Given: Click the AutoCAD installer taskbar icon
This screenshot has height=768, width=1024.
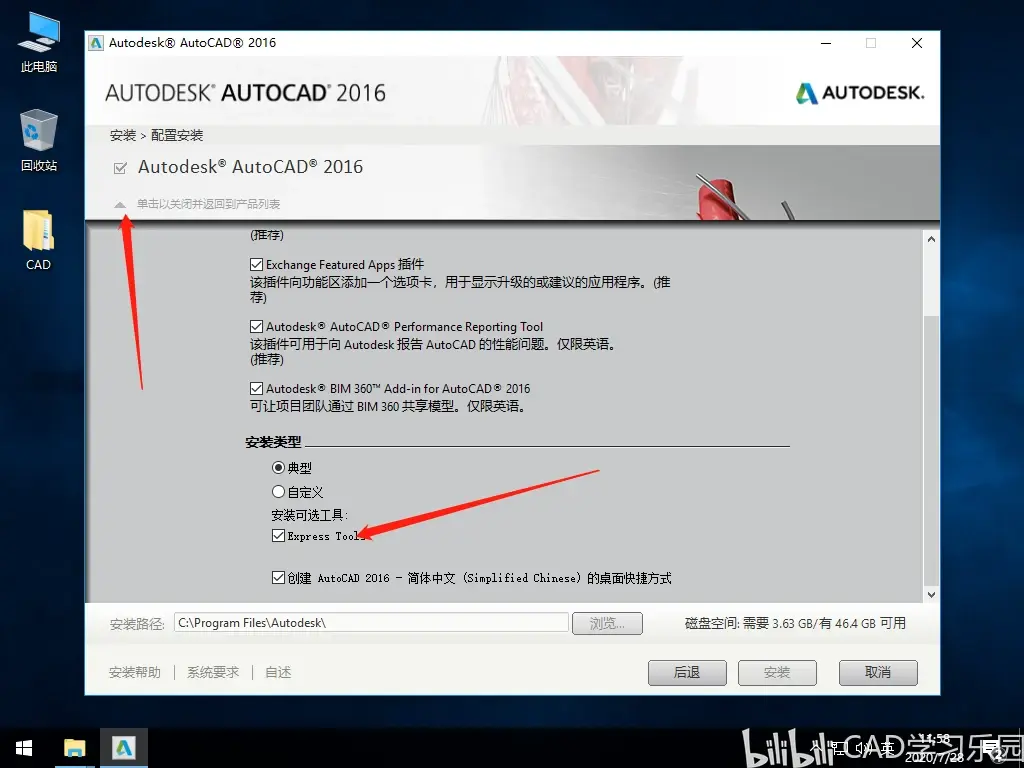Looking at the screenshot, I should click(x=123, y=748).
